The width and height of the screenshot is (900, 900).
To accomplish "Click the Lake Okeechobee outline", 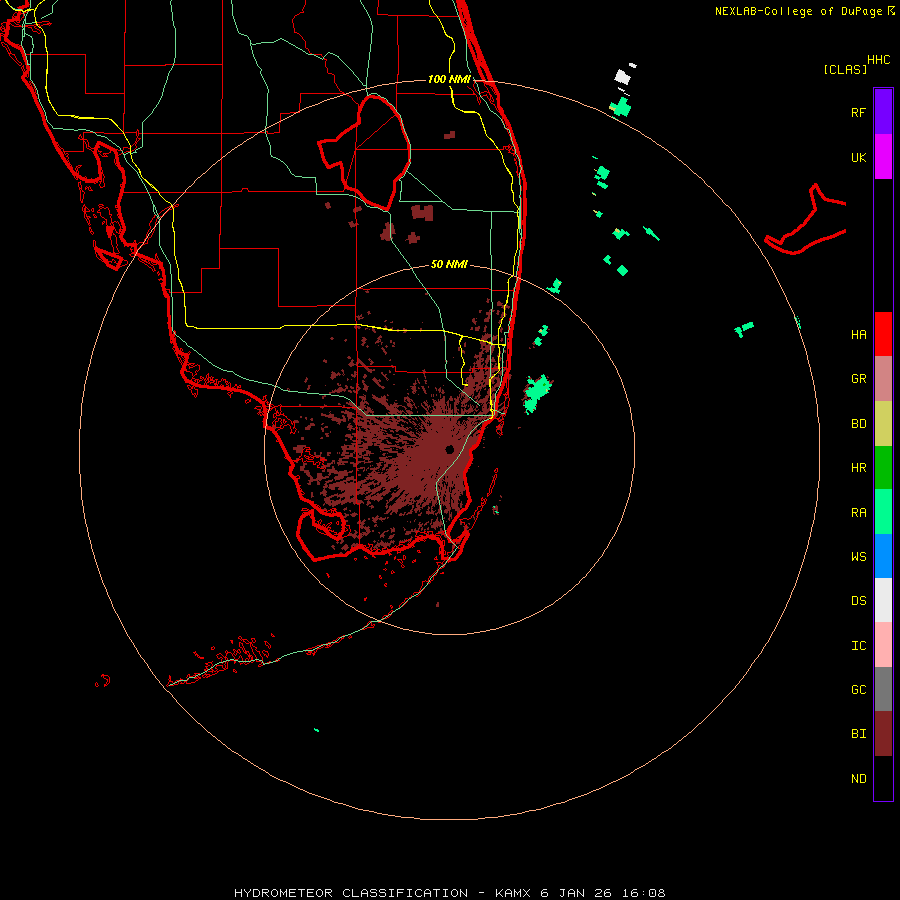I will (364, 151).
